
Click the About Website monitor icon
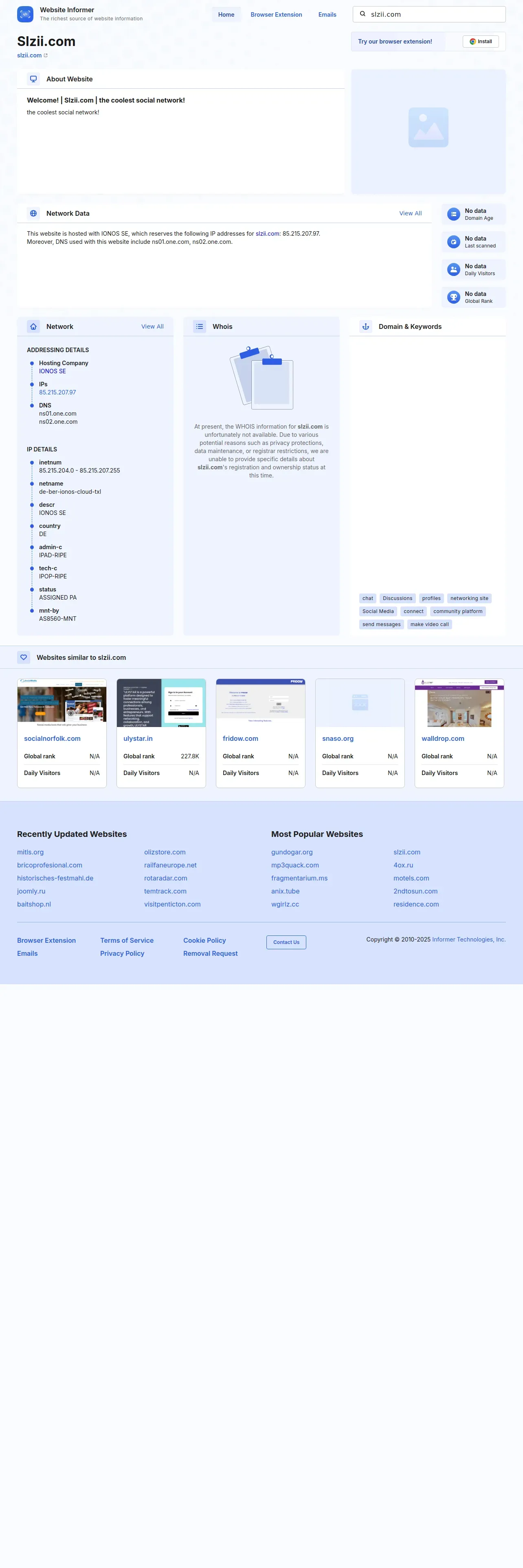(x=33, y=79)
